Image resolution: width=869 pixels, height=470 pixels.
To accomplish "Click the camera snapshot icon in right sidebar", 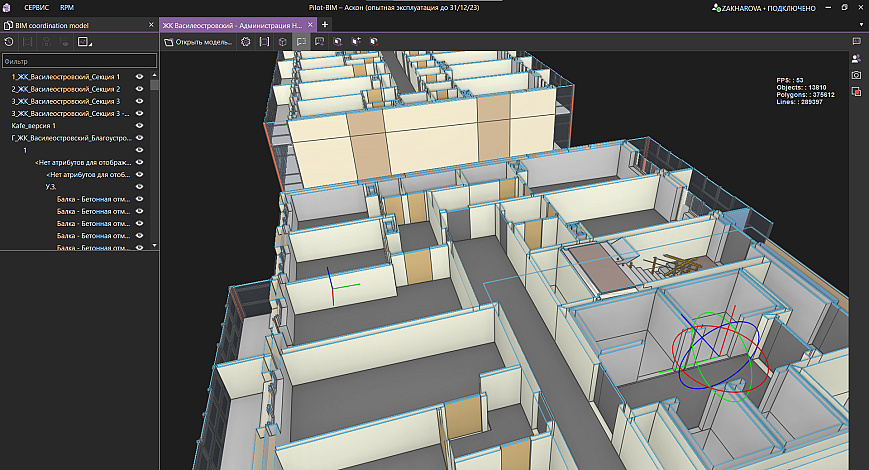I will coord(857,75).
